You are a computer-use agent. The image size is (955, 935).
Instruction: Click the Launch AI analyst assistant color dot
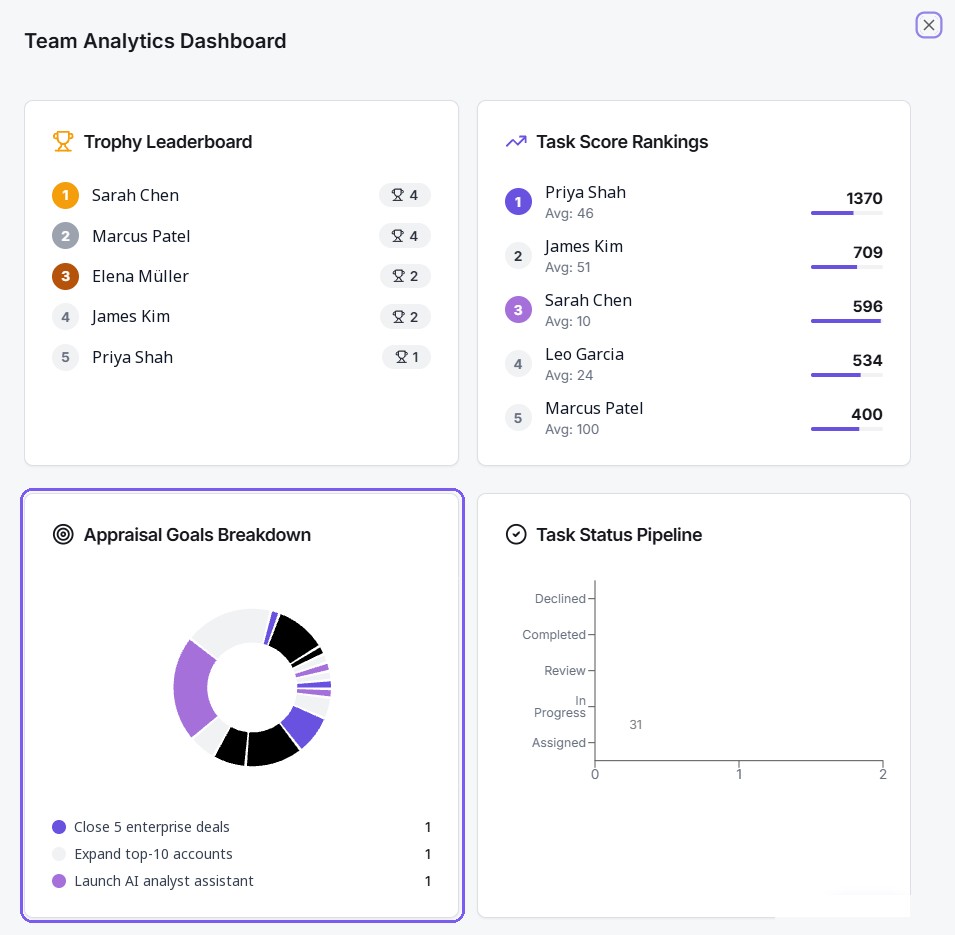[x=59, y=881]
